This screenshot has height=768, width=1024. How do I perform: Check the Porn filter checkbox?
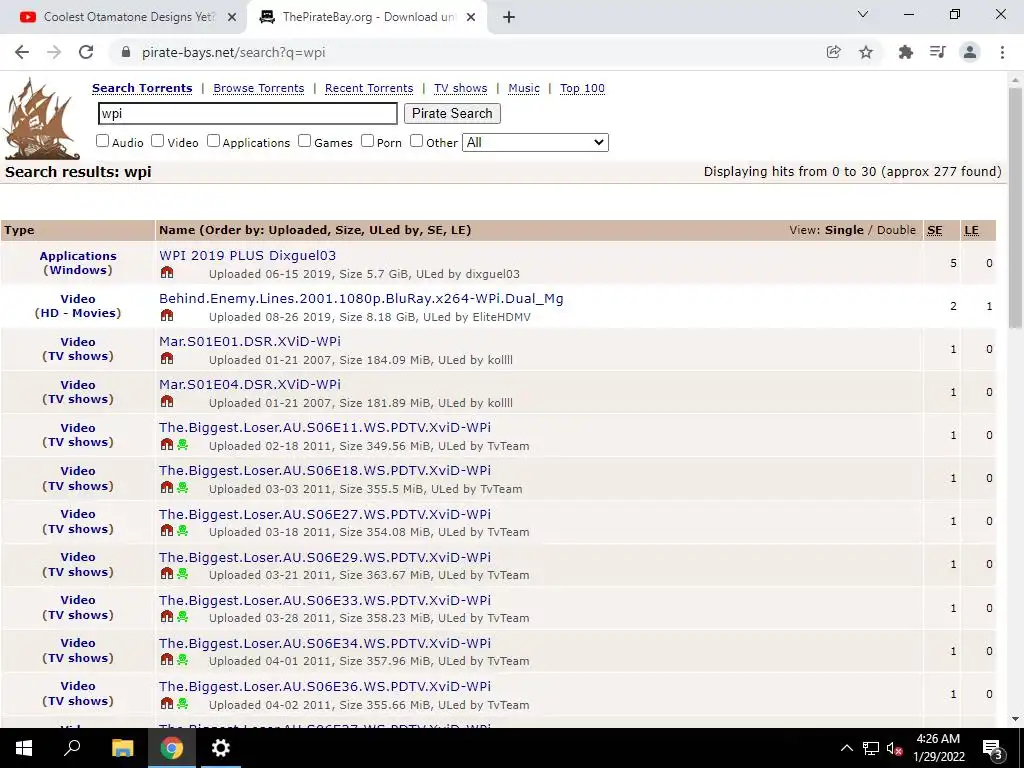(368, 141)
